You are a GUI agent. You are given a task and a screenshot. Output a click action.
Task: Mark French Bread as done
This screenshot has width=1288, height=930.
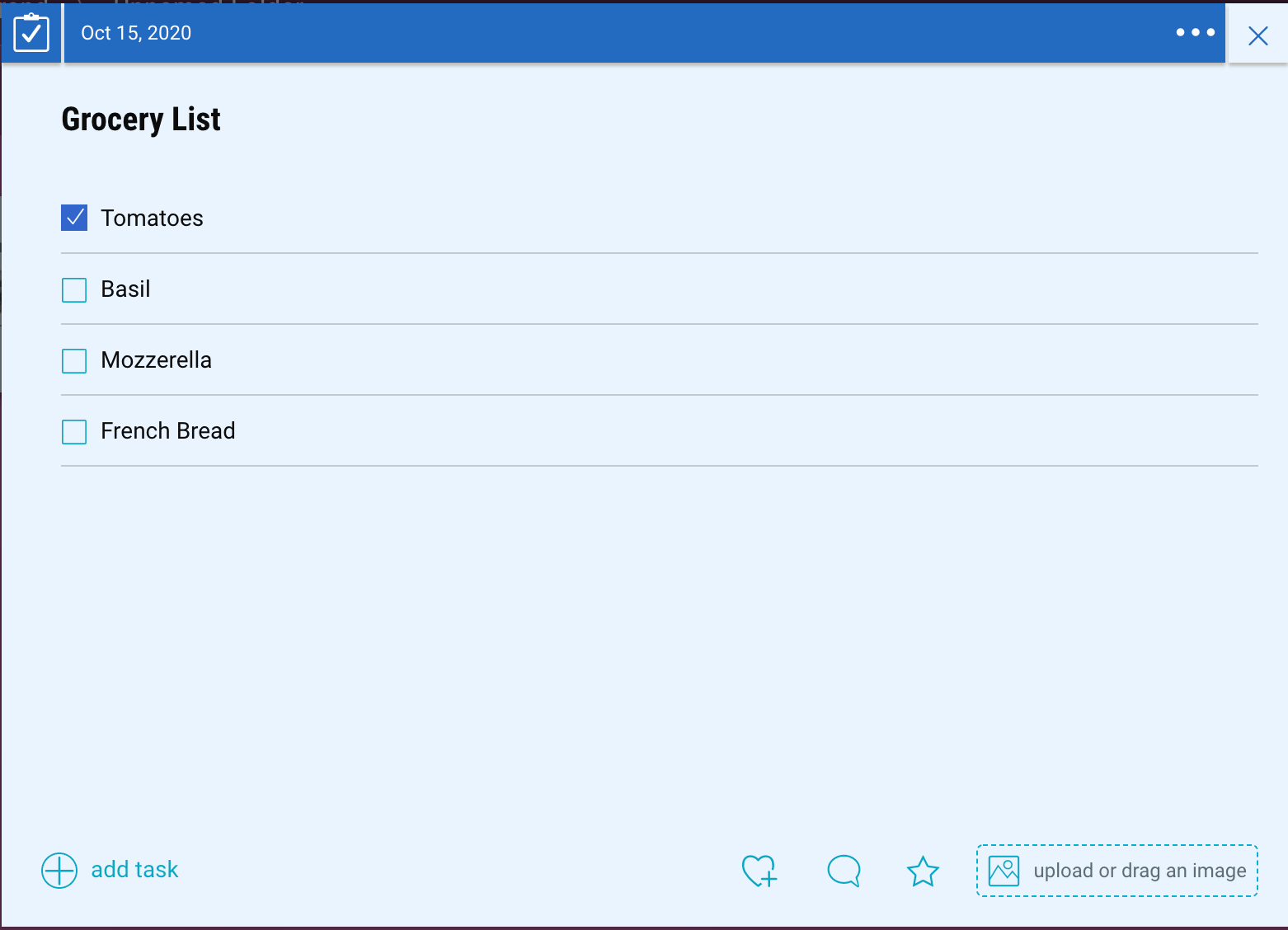pos(74,431)
